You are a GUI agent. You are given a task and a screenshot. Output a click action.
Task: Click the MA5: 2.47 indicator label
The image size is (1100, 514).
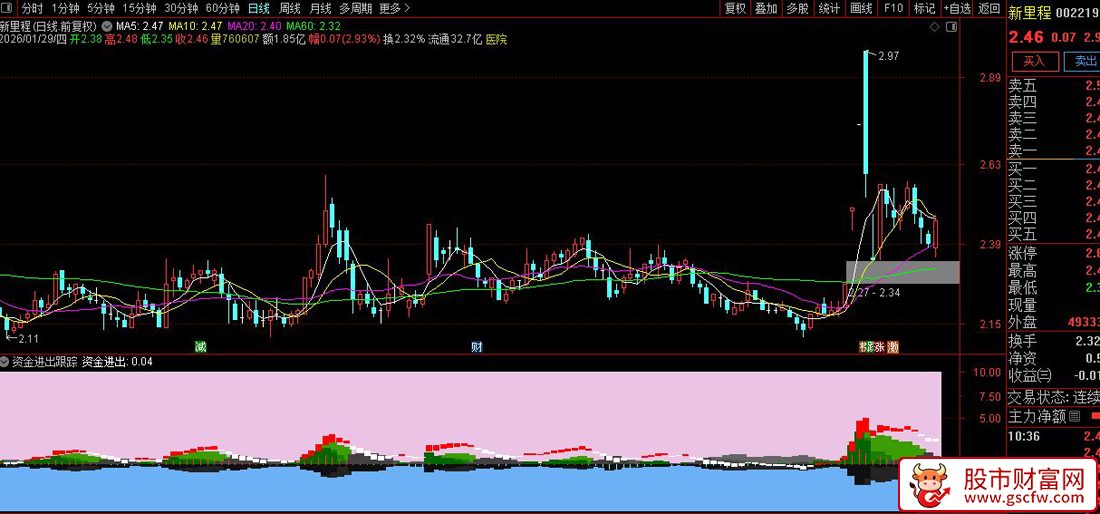[140, 26]
